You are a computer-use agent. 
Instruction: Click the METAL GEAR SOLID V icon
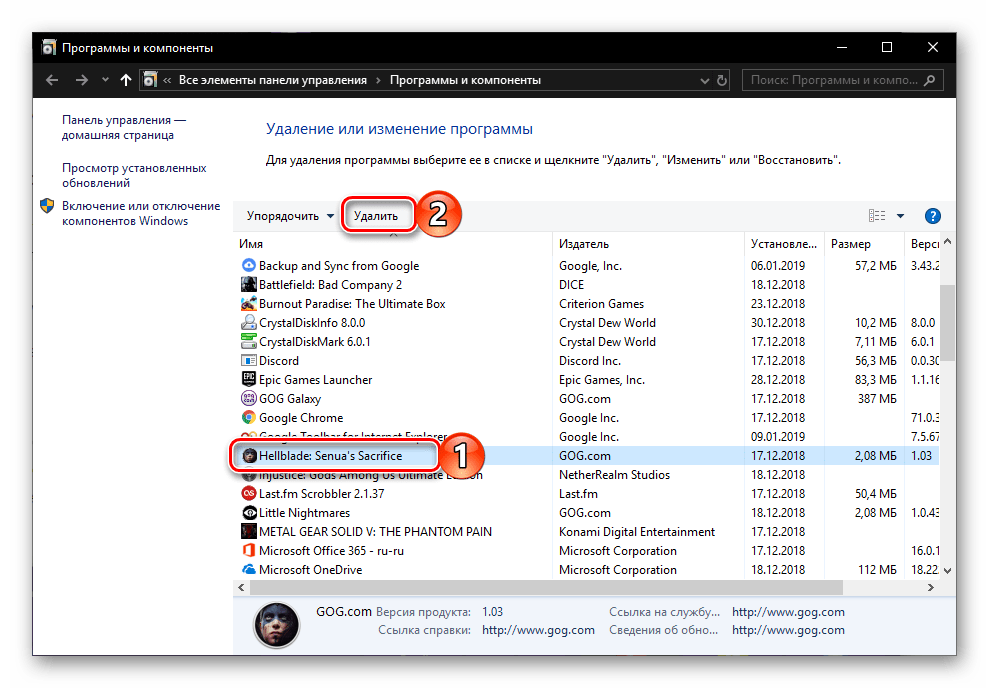(249, 532)
